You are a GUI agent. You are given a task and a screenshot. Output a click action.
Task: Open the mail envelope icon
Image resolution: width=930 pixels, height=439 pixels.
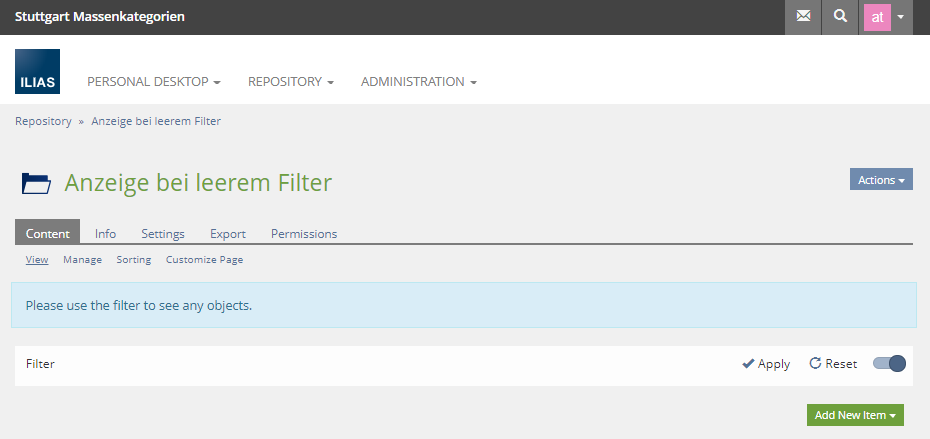pyautogui.click(x=803, y=17)
